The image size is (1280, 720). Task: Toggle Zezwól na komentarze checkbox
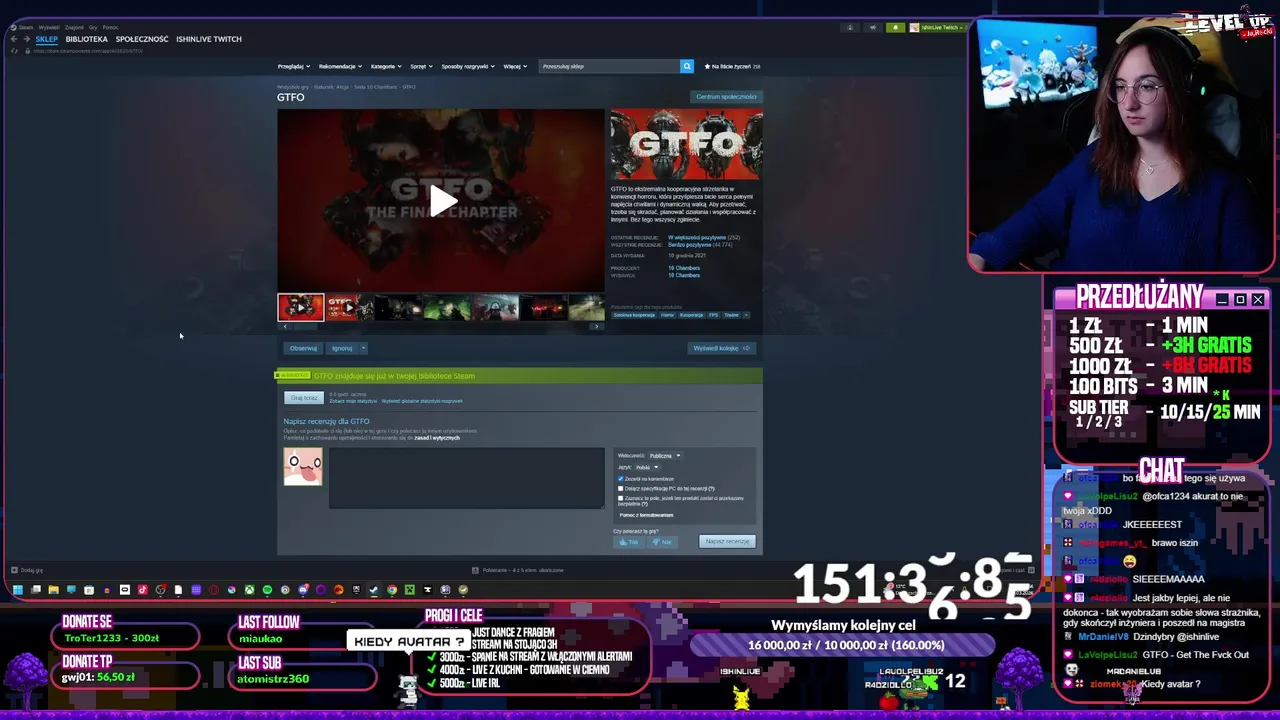[x=620, y=479]
